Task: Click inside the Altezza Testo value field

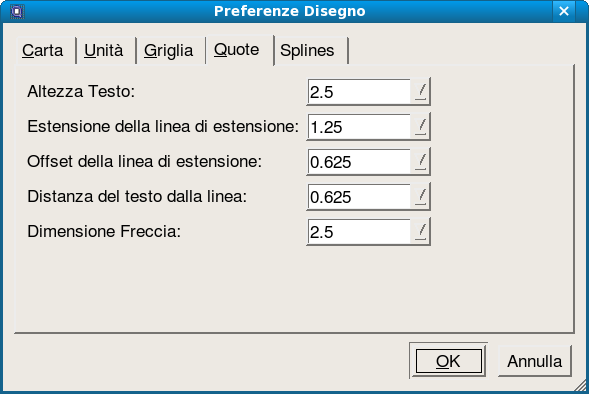Action: 359,91
